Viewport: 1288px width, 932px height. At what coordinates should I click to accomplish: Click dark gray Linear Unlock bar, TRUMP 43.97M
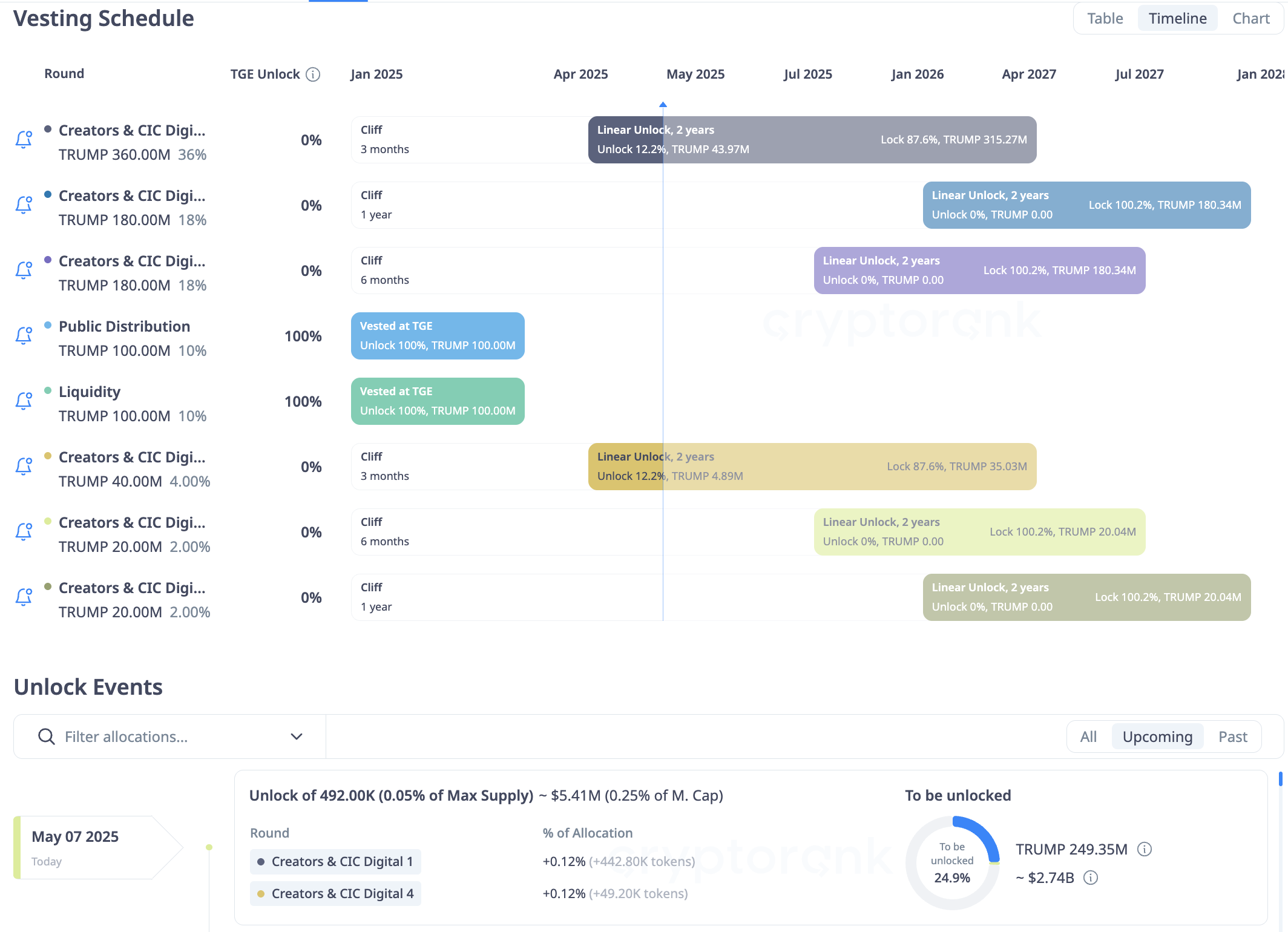[x=812, y=140]
